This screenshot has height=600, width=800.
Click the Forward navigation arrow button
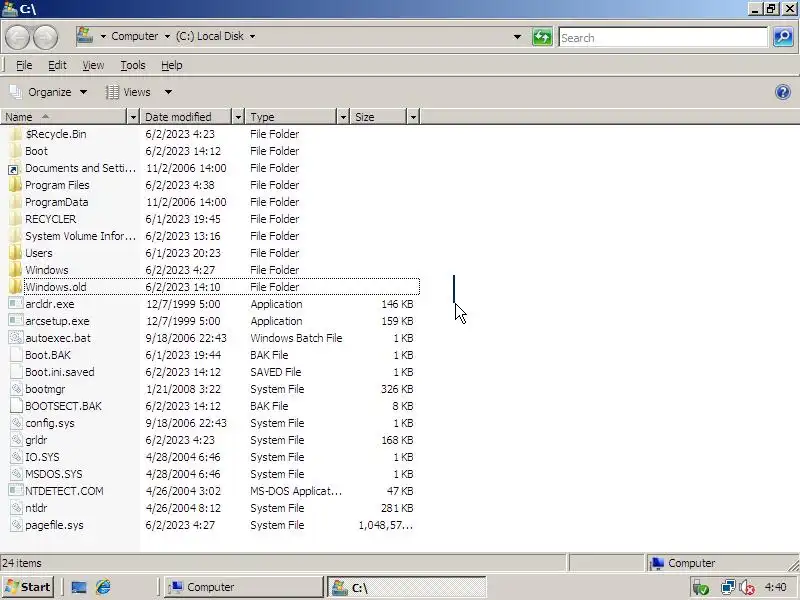point(45,37)
